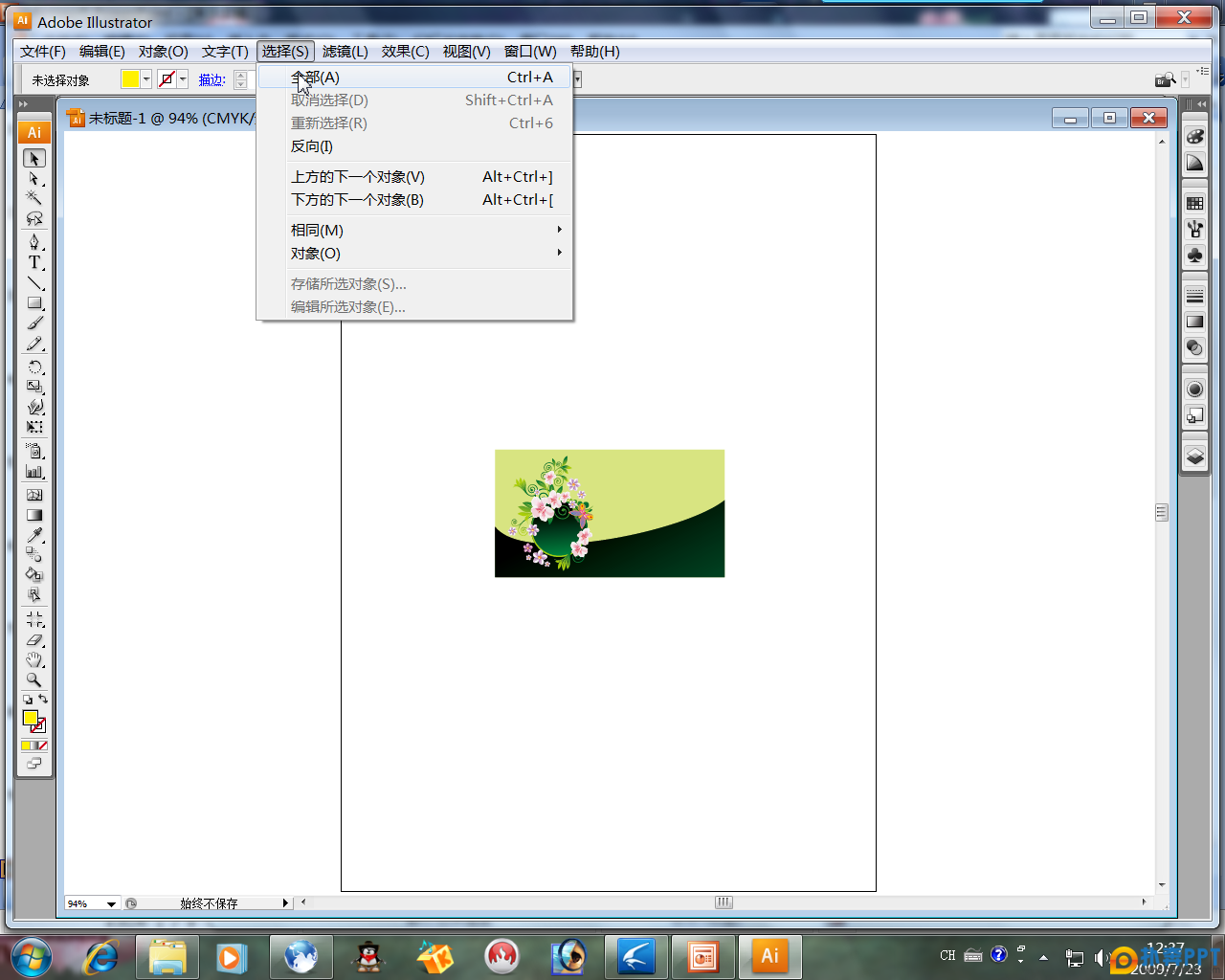
Task: Change screen mode at toolbar bottom
Action: pyautogui.click(x=34, y=764)
